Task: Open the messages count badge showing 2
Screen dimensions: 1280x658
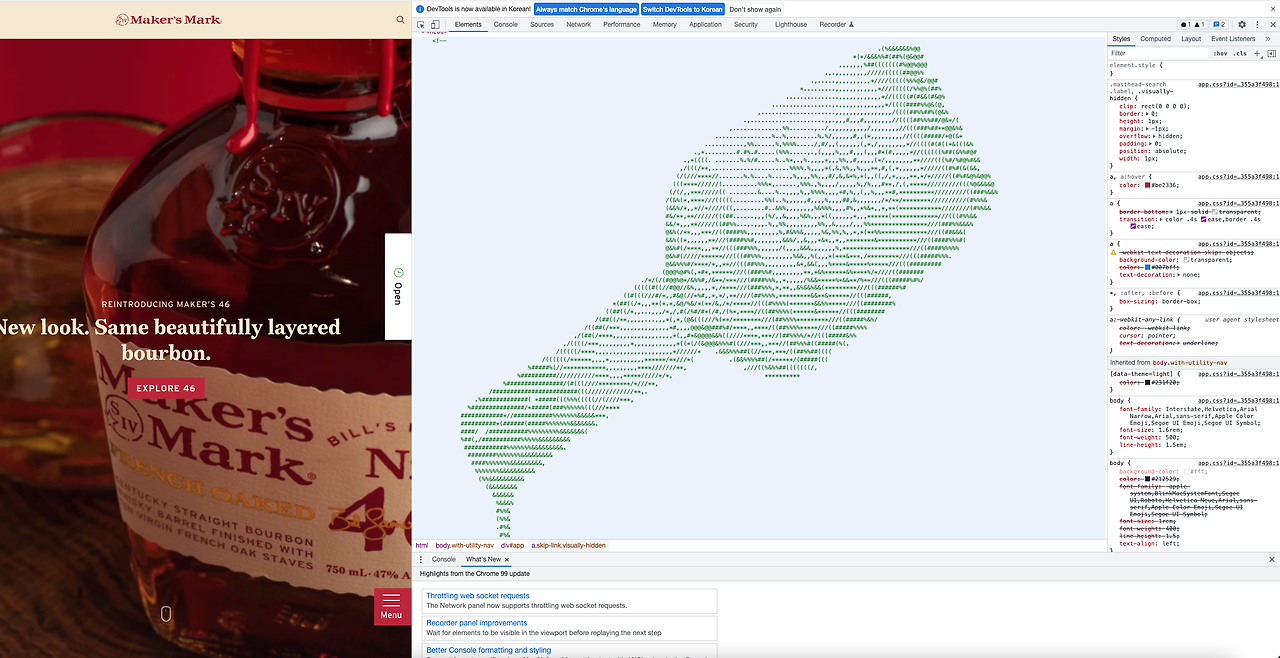Action: (1219, 24)
